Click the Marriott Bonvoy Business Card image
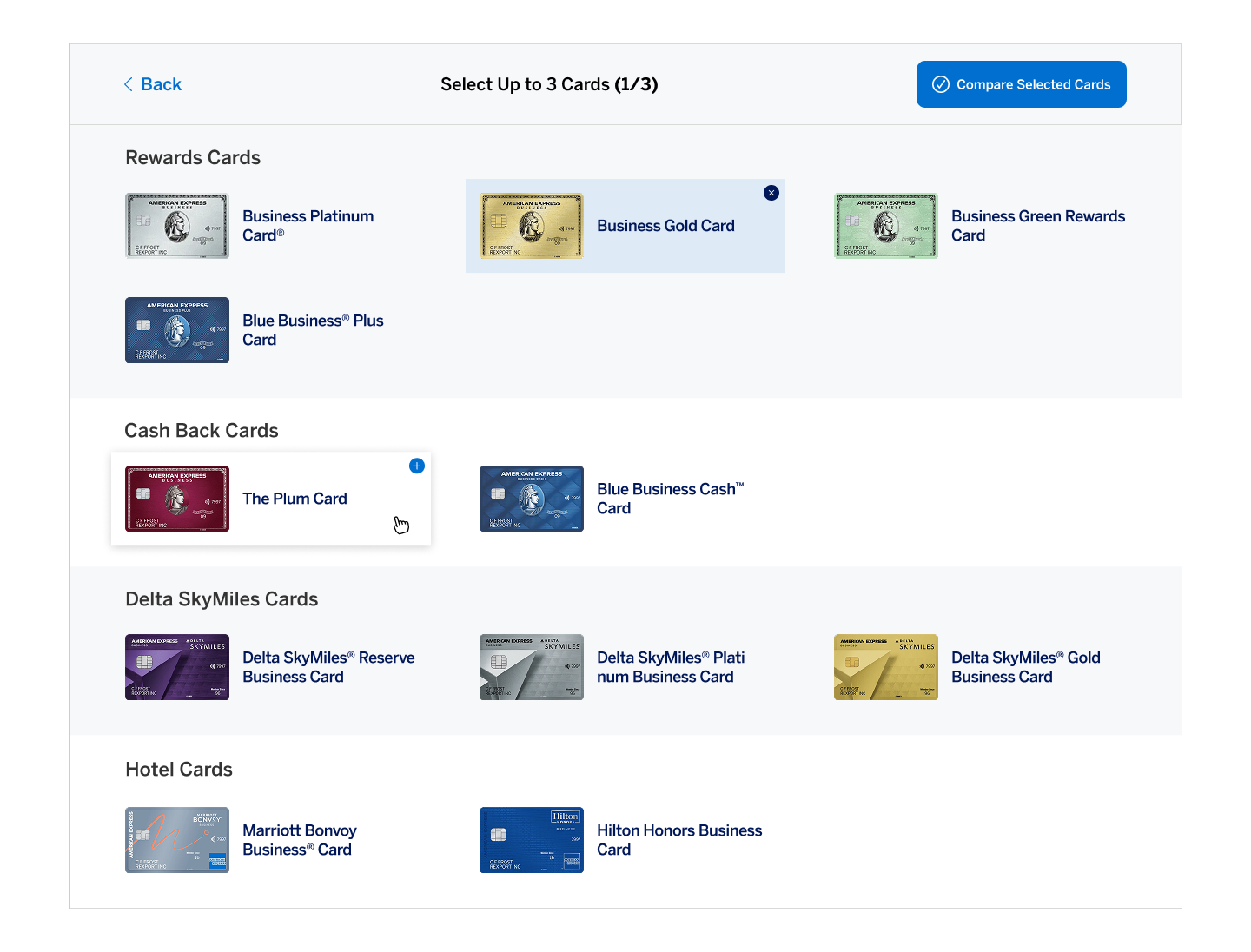This screenshot has height=952, width=1251. (x=177, y=840)
